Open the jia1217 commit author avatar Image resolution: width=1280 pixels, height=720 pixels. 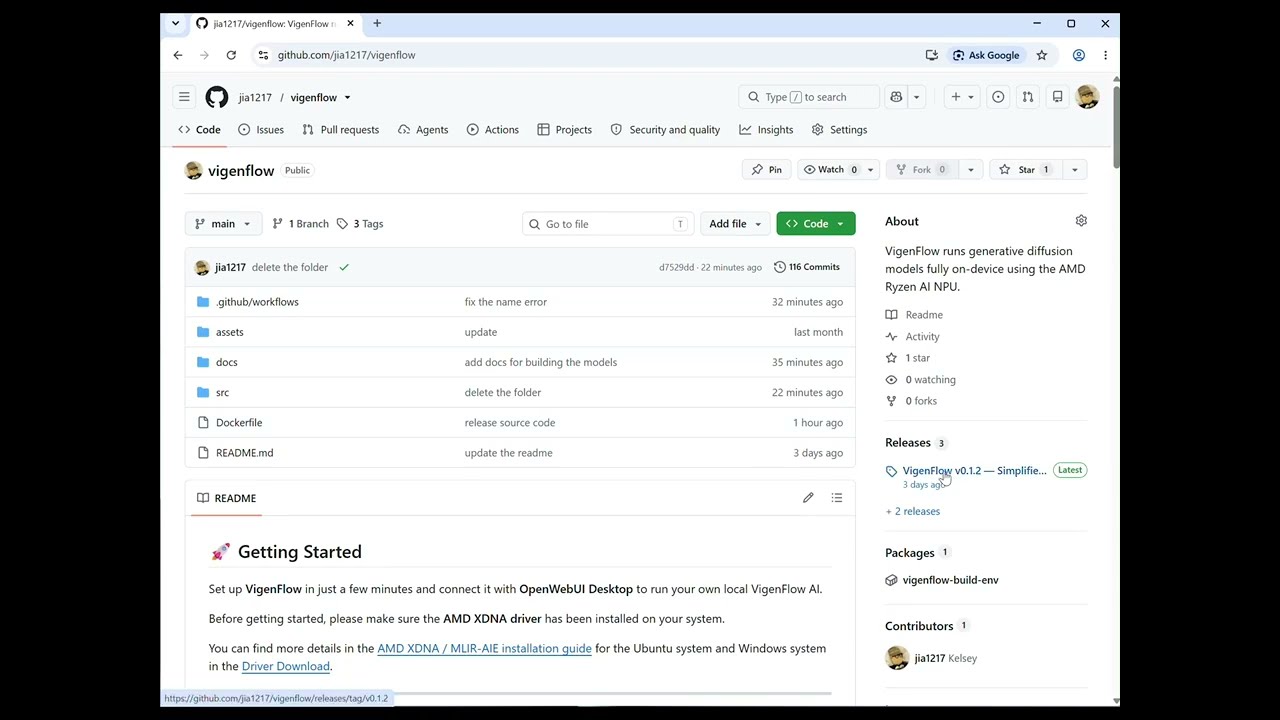pyautogui.click(x=202, y=267)
